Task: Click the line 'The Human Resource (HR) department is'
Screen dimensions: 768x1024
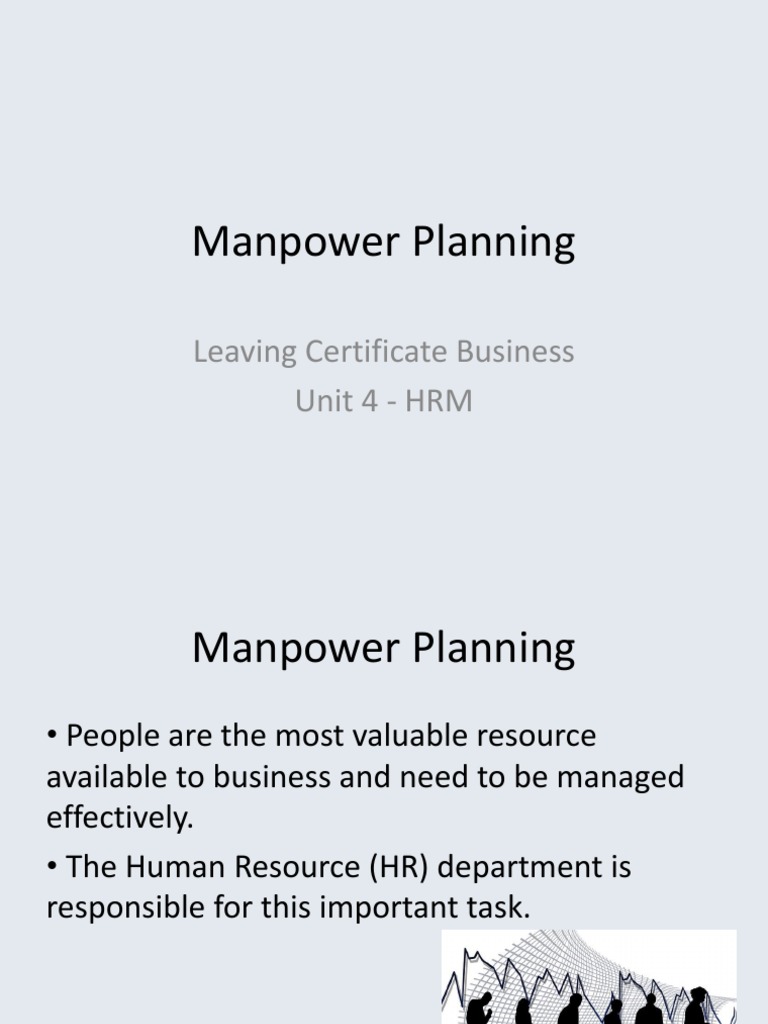Action: [x=340, y=867]
